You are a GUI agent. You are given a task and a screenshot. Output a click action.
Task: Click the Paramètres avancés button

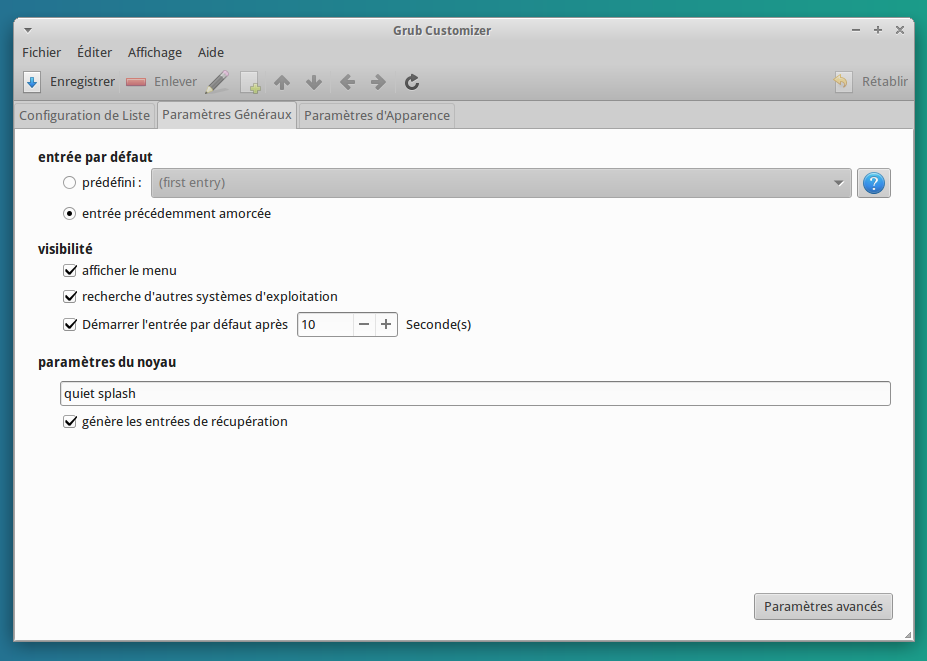pyautogui.click(x=822, y=607)
